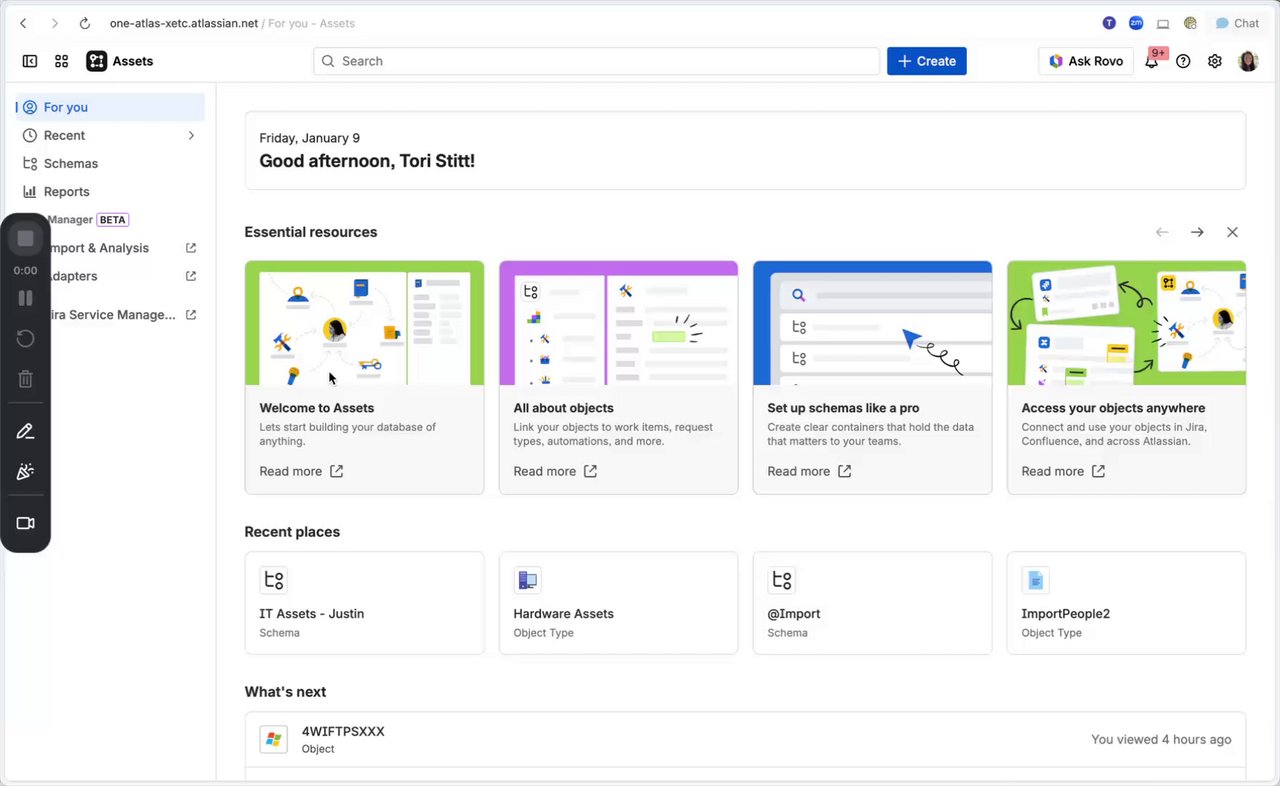Open Reports in the sidebar
The image size is (1280, 786).
[66, 191]
